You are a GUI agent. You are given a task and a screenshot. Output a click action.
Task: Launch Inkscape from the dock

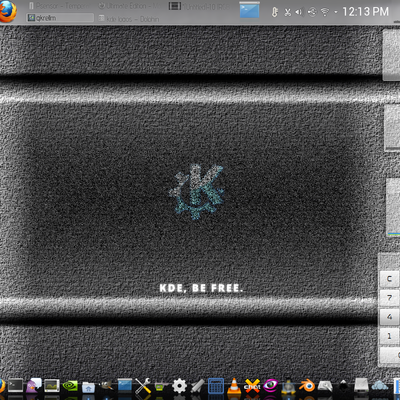(343, 386)
